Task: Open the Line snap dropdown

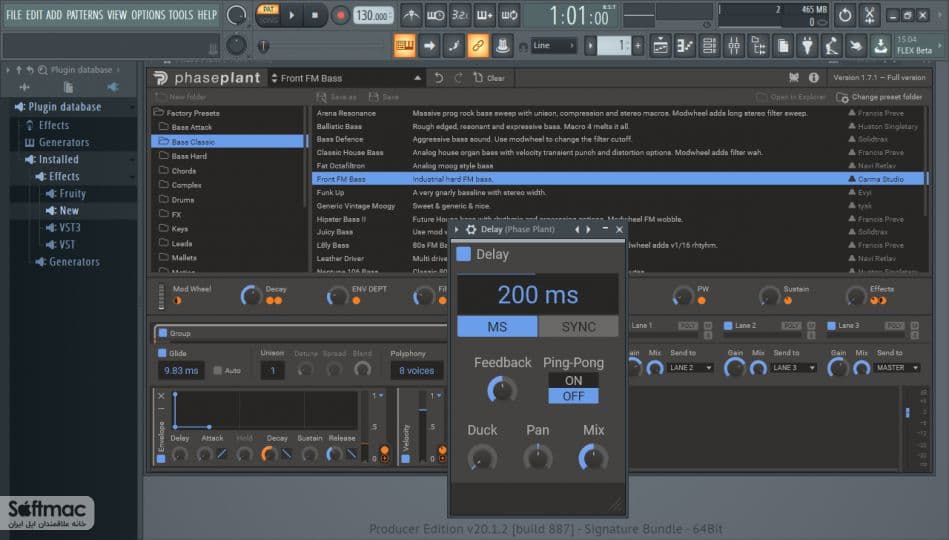Action: 553,45
